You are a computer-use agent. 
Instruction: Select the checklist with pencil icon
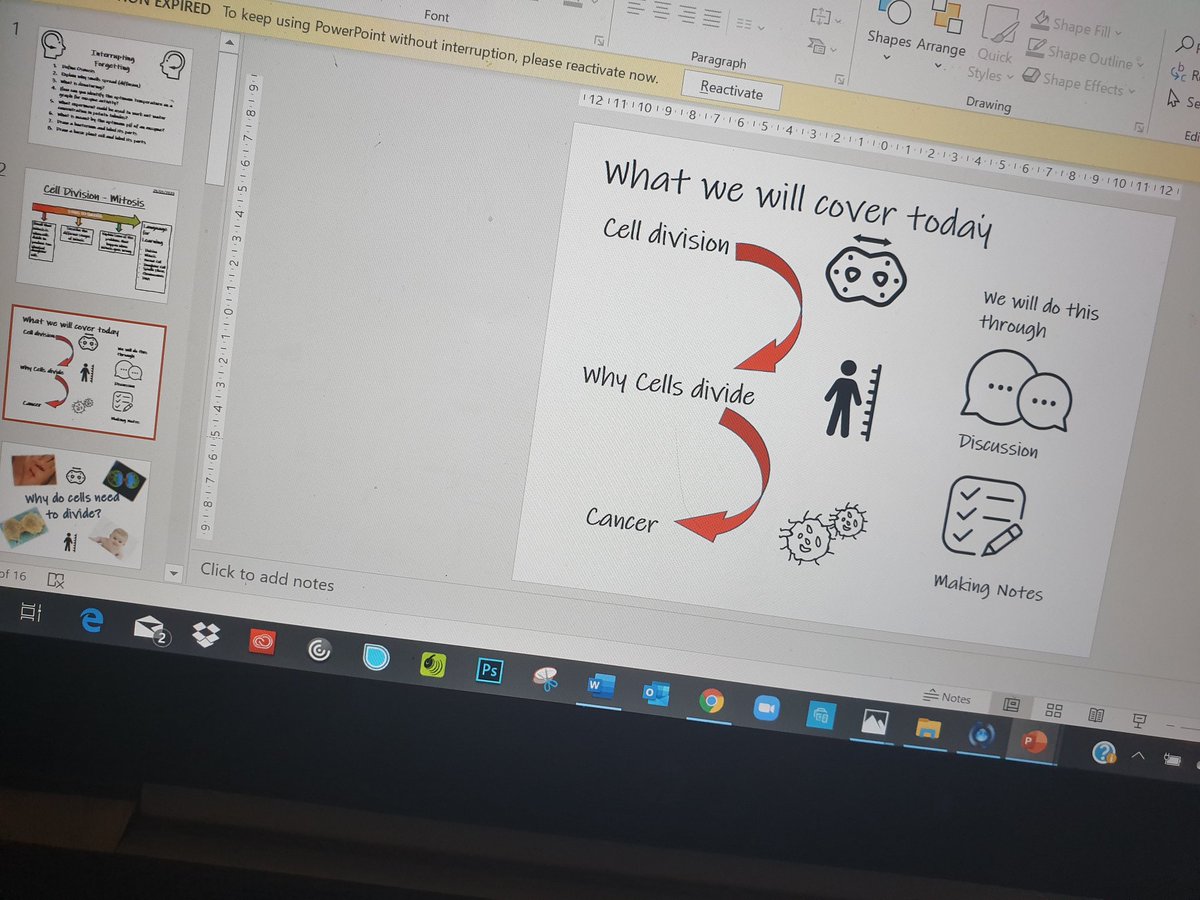click(983, 516)
